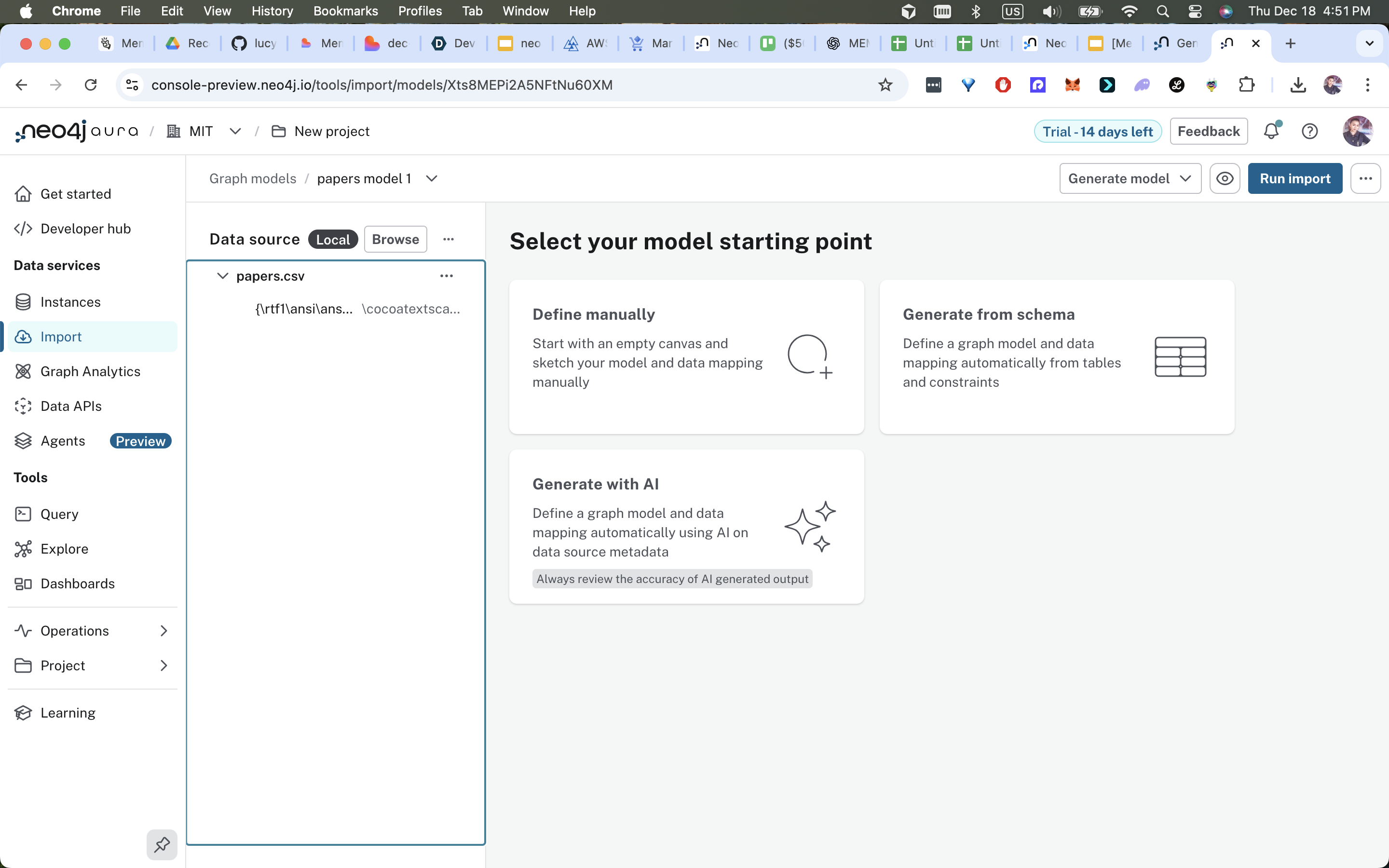The height and width of the screenshot is (868, 1389).
Task: Click the help question mark icon
Action: tap(1309, 132)
